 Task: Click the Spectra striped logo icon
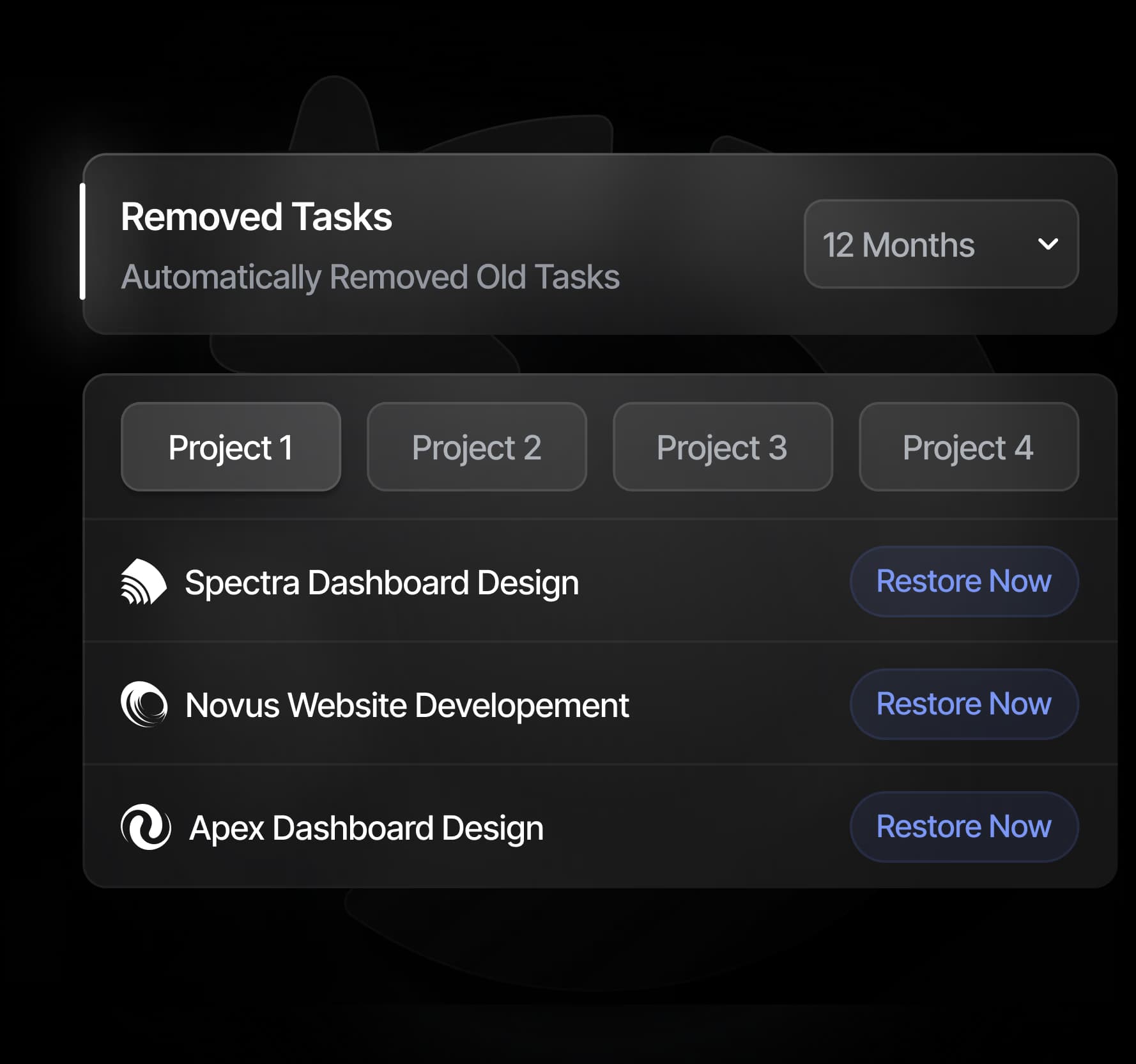pos(144,582)
